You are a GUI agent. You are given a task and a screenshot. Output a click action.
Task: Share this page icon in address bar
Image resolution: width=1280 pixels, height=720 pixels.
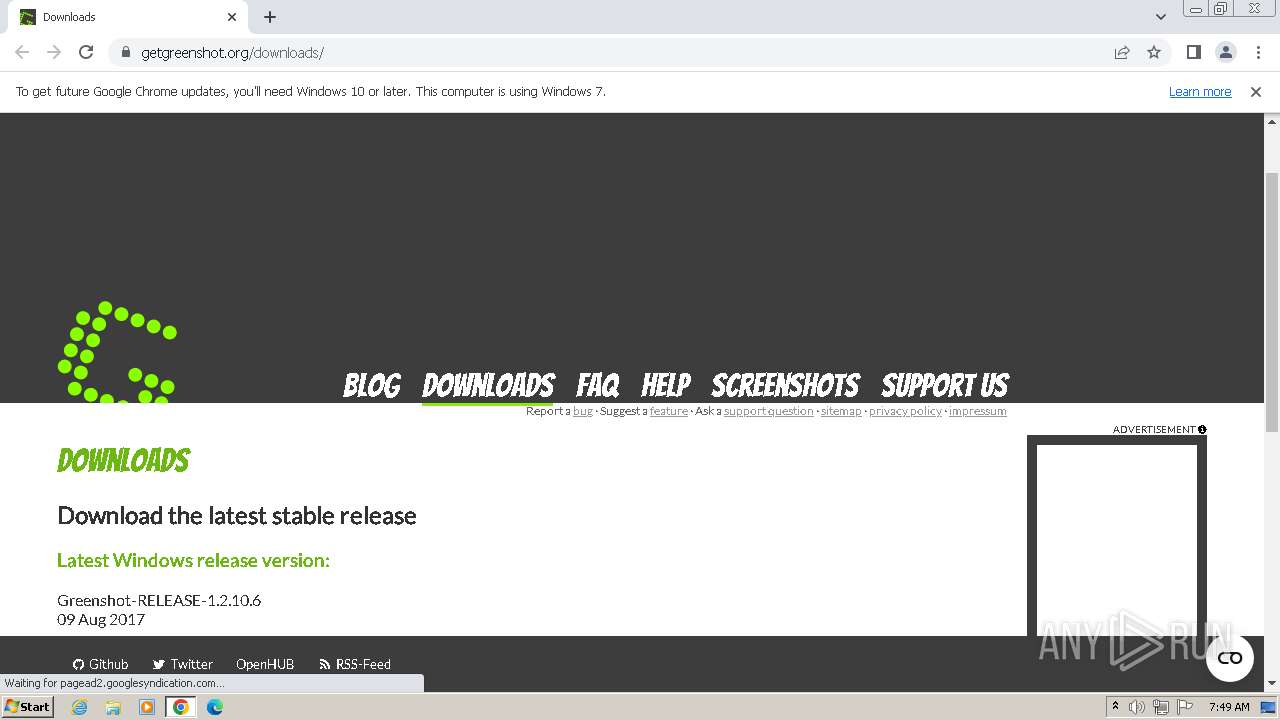pyautogui.click(x=1122, y=52)
